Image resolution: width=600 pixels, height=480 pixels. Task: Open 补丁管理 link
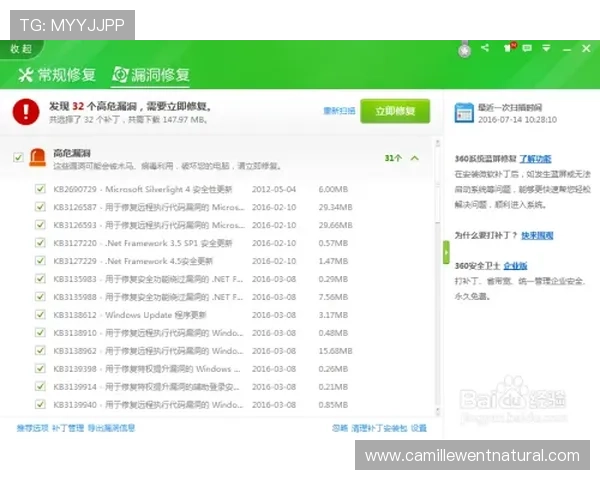click(68, 428)
